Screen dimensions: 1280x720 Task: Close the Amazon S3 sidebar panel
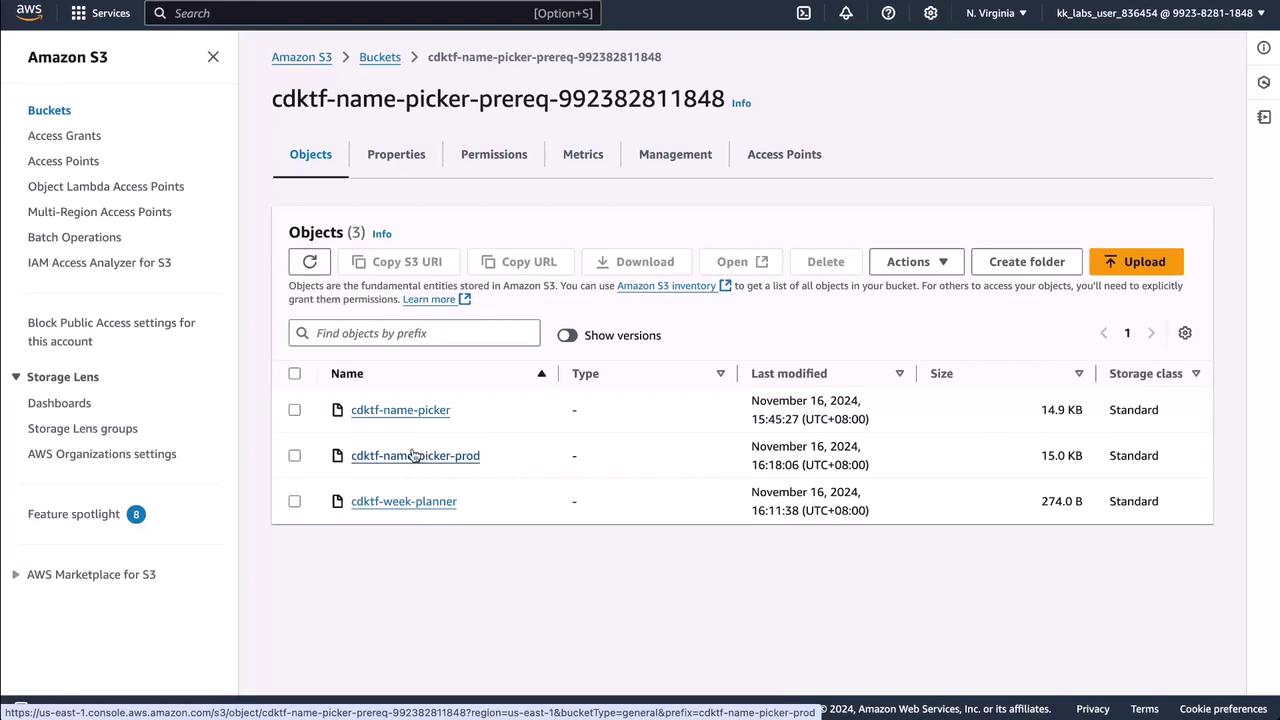[213, 57]
